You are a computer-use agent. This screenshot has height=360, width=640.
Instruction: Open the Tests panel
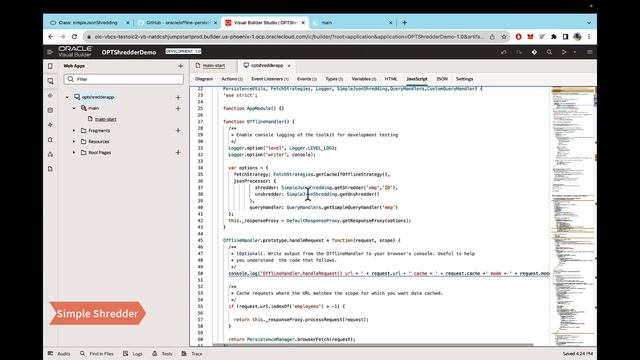(x=162, y=353)
